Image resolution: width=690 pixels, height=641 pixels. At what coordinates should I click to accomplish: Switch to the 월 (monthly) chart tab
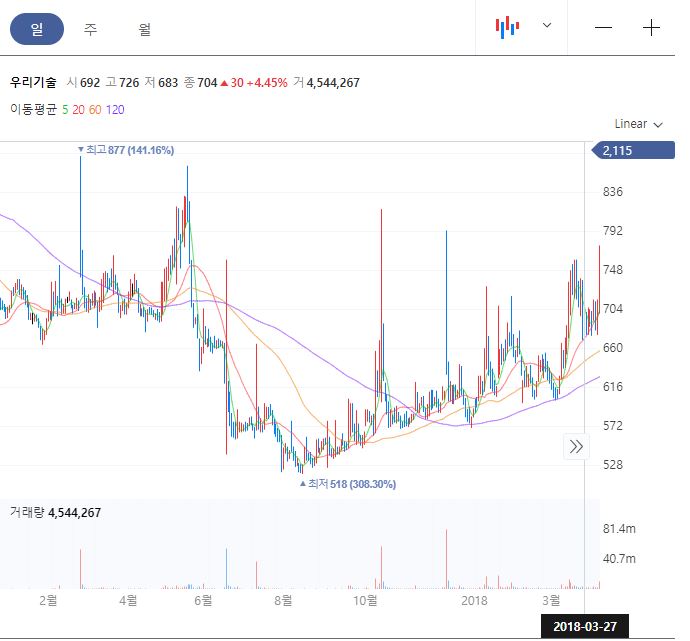[144, 29]
